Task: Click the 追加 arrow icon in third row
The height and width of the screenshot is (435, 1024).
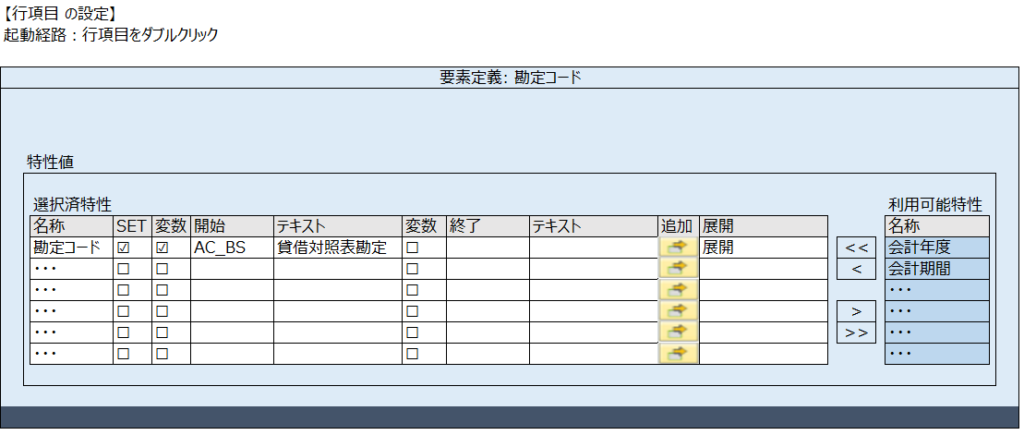Action: [678, 289]
